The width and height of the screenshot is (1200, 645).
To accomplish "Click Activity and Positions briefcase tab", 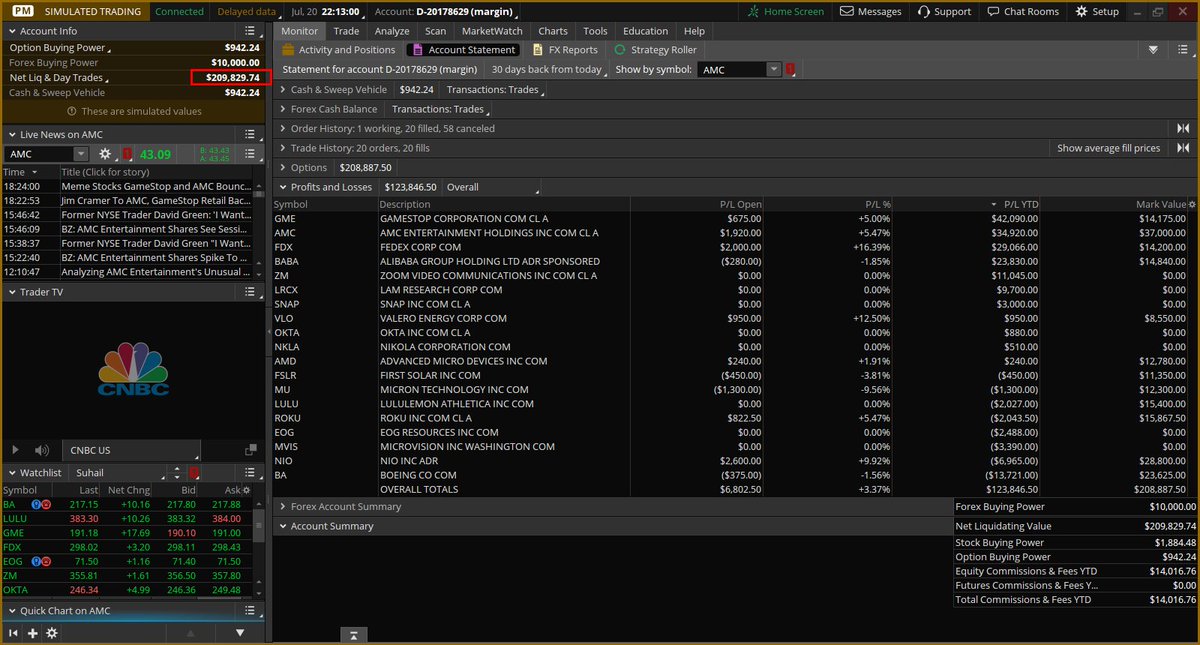I will [339, 50].
